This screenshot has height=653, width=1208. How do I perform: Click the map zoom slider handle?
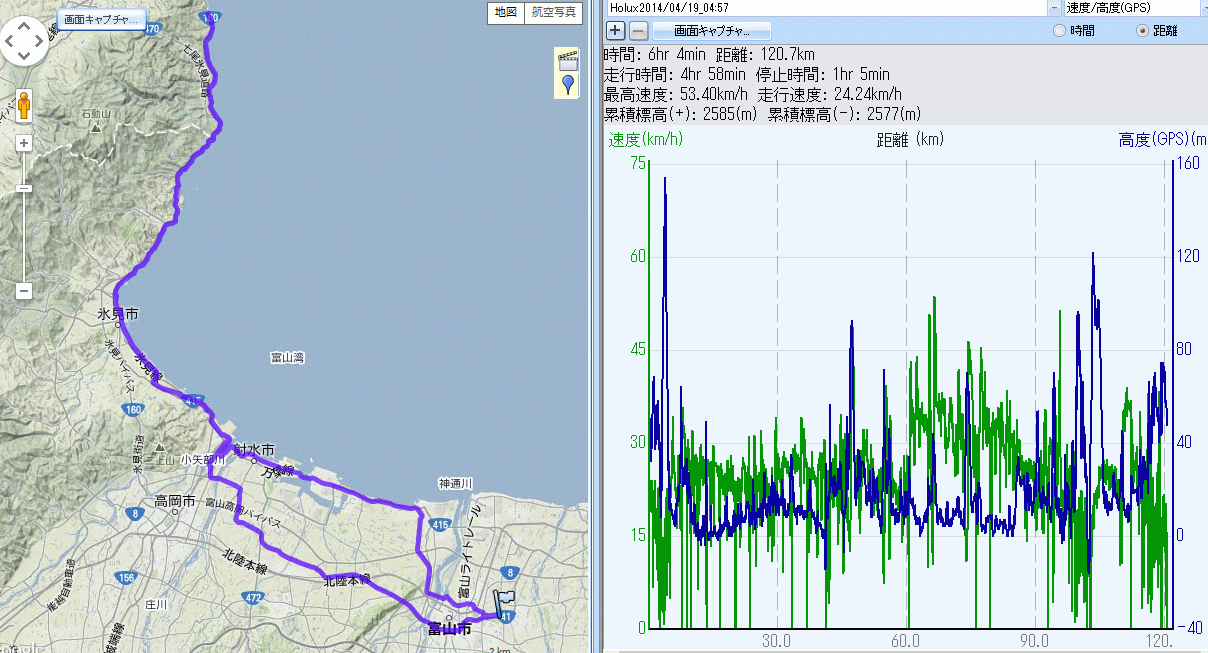coord(25,187)
